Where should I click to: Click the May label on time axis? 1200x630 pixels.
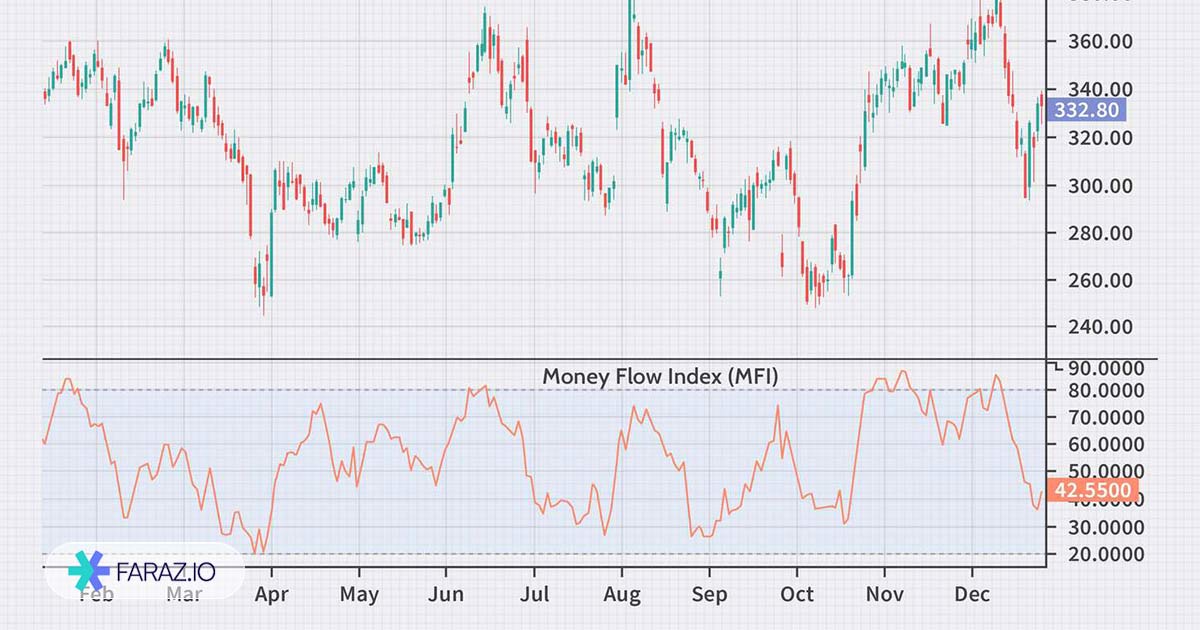coord(359,595)
